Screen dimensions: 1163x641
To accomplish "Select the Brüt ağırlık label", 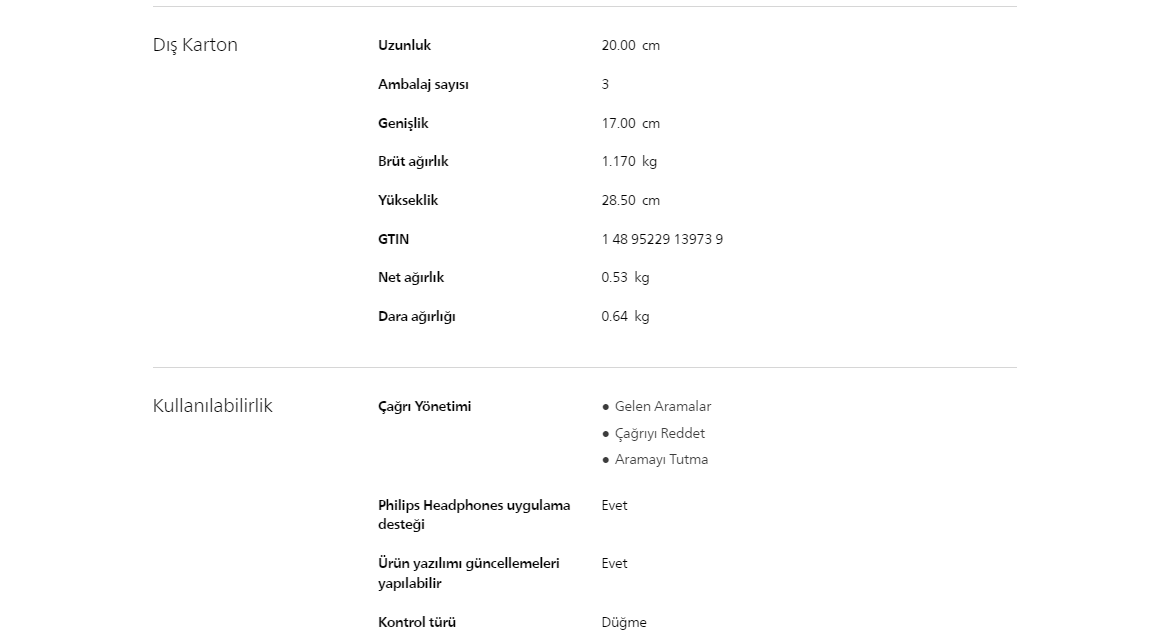I will coord(413,161).
